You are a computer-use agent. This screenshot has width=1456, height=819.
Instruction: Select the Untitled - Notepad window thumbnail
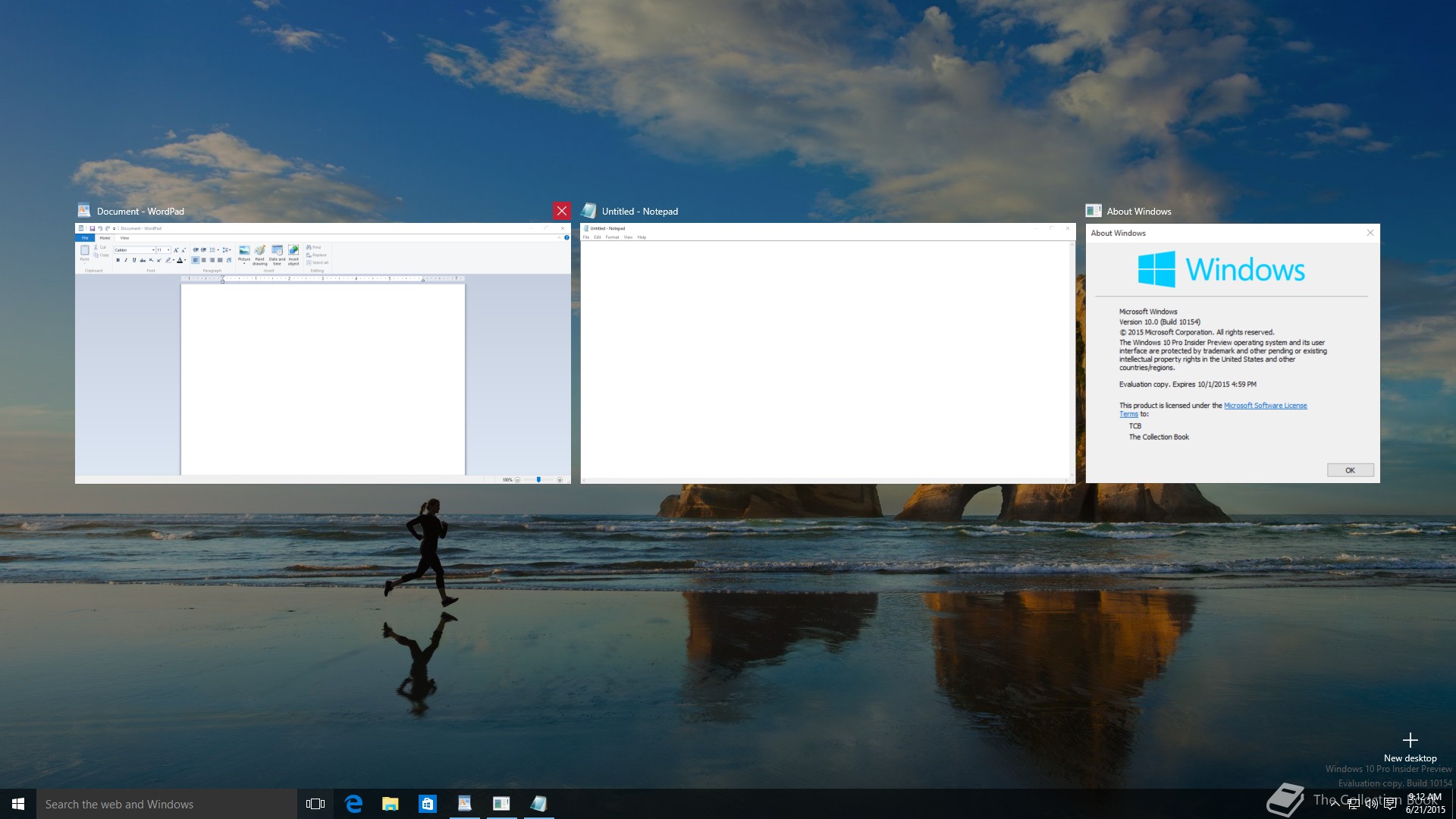(x=828, y=353)
